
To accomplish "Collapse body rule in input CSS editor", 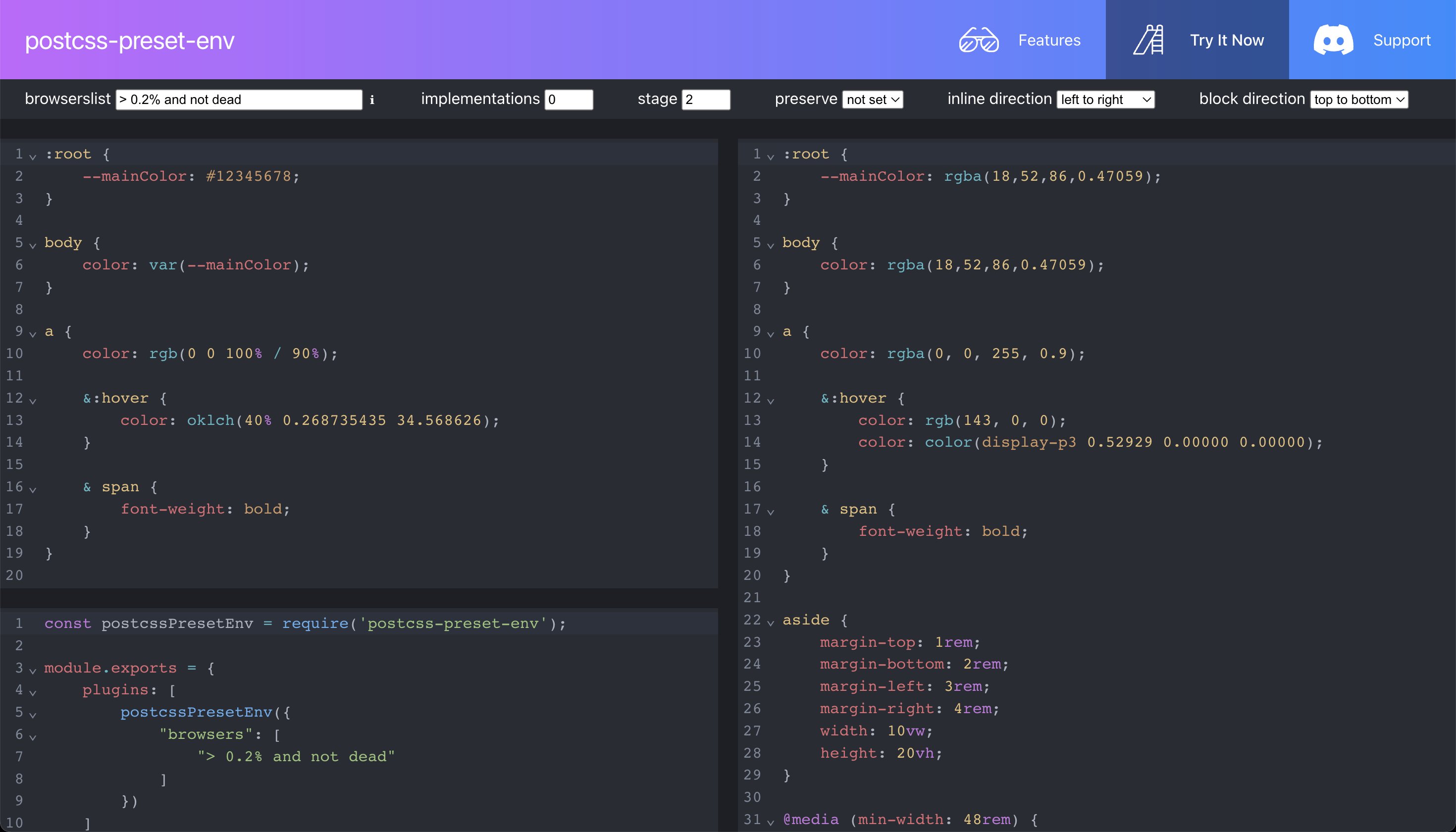I will pos(33,245).
